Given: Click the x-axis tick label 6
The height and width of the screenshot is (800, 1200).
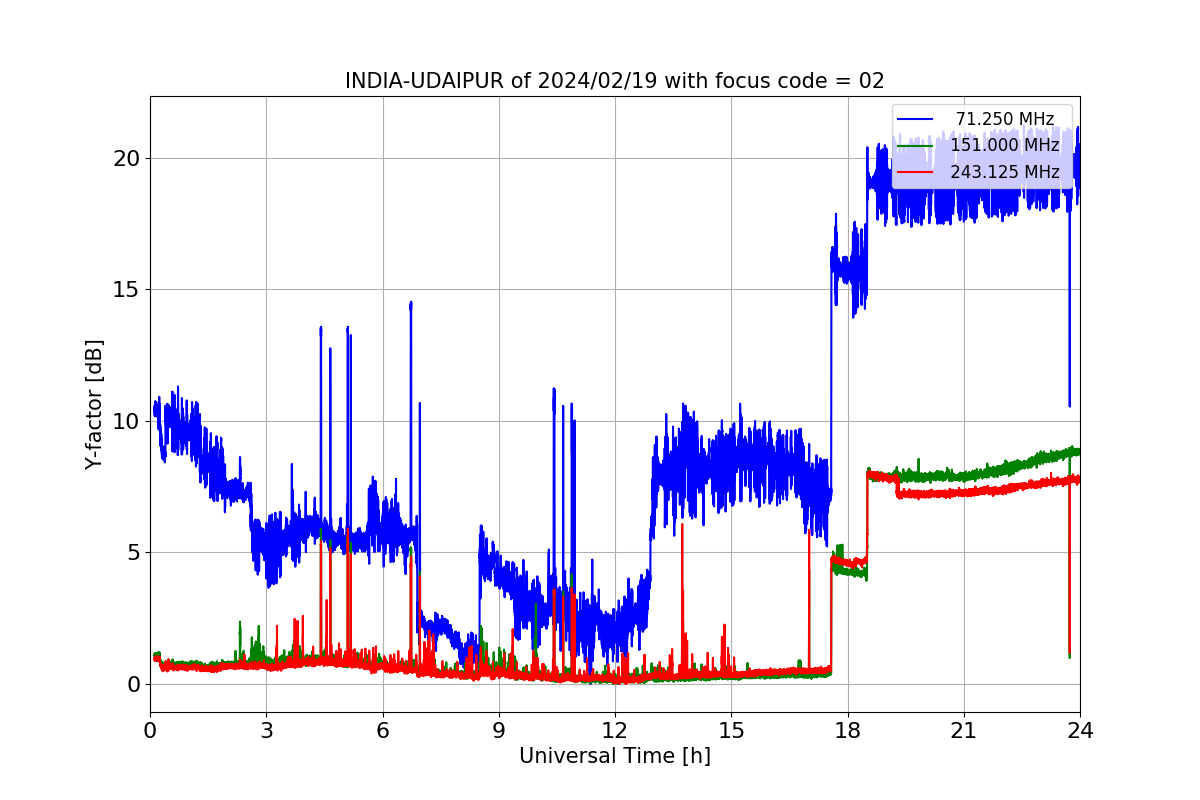Looking at the screenshot, I should 383,731.
